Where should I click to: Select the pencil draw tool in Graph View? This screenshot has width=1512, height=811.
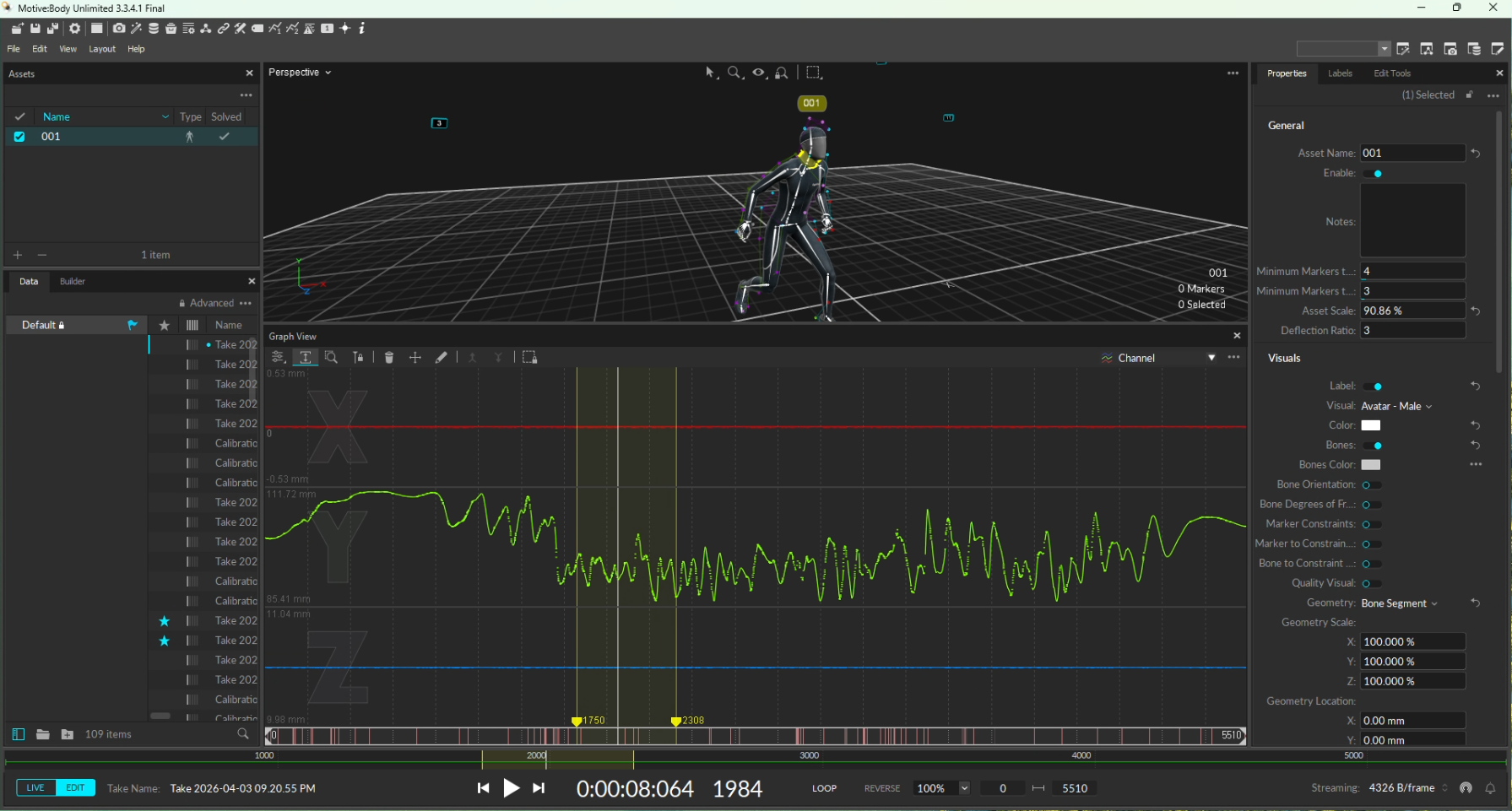point(441,358)
